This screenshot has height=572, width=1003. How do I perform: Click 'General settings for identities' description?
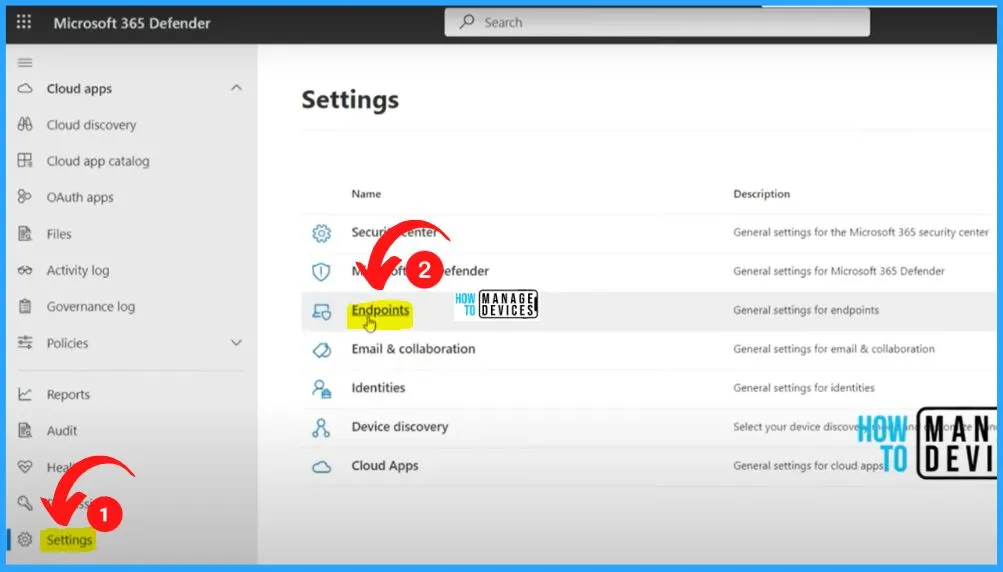[x=803, y=388]
